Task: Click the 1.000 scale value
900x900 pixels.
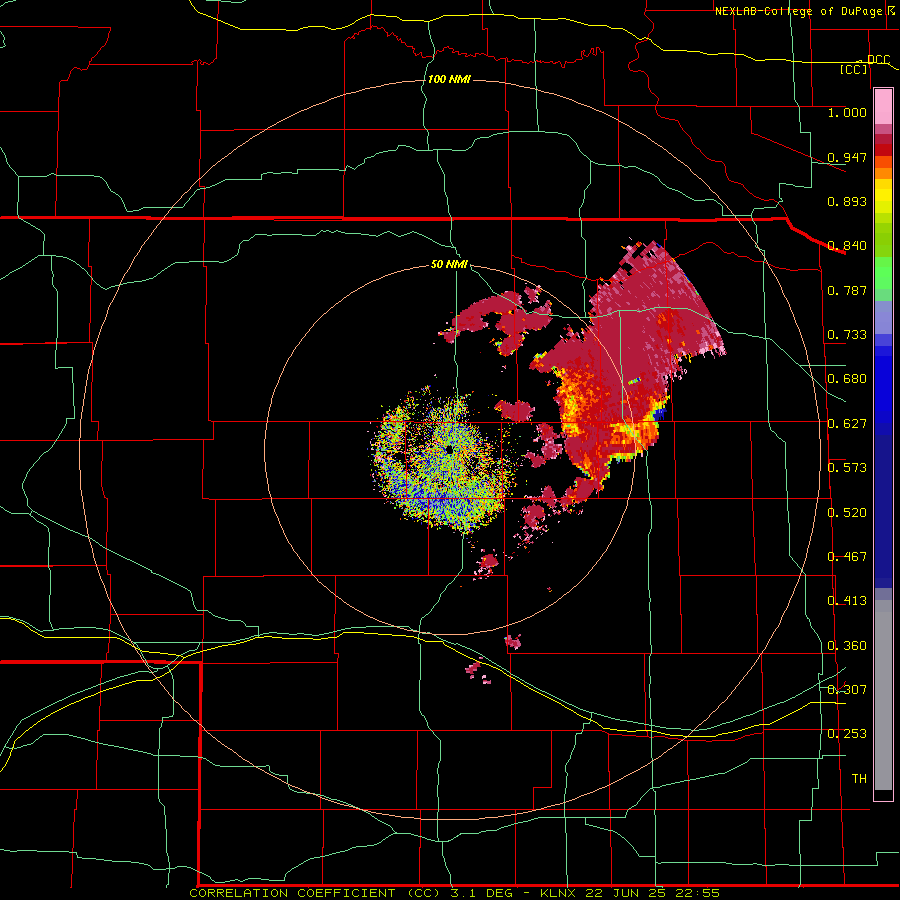Action: 847,112
